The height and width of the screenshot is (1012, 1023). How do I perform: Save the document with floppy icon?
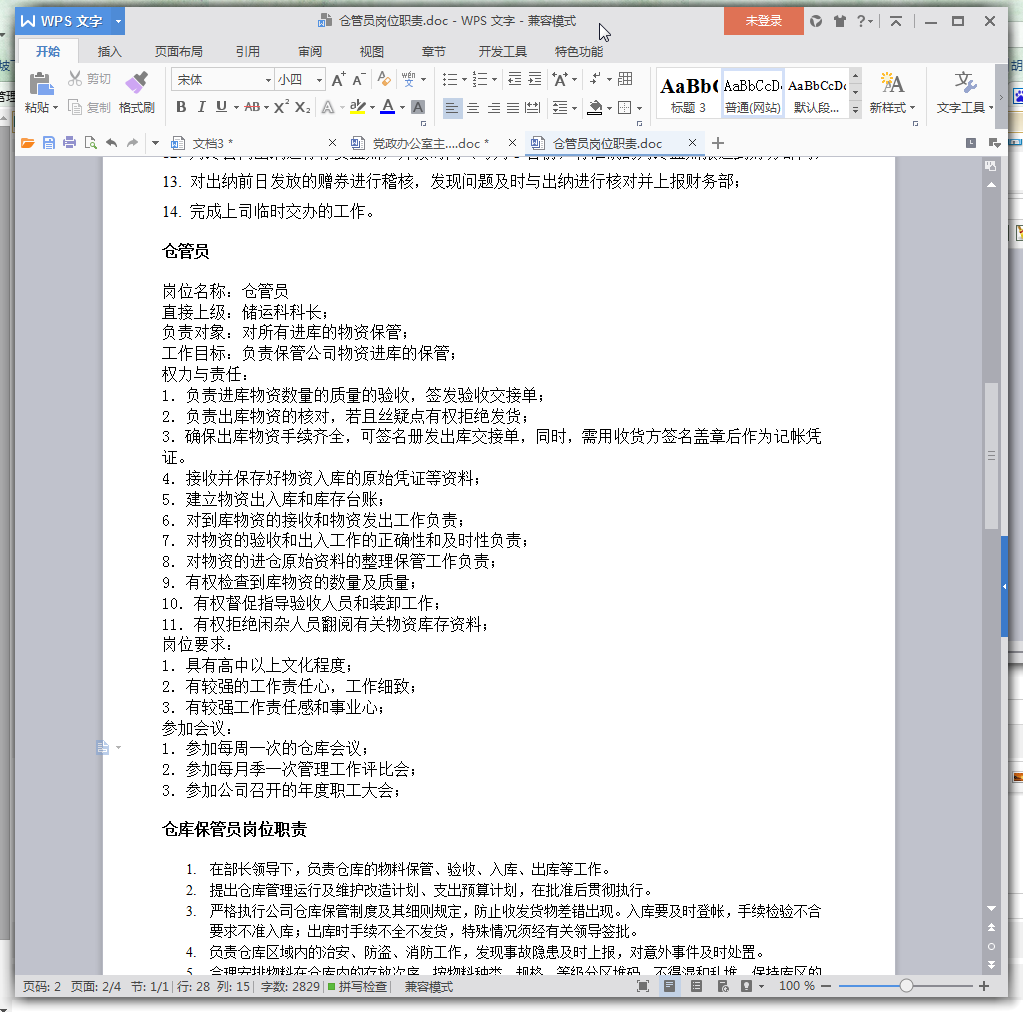48,143
